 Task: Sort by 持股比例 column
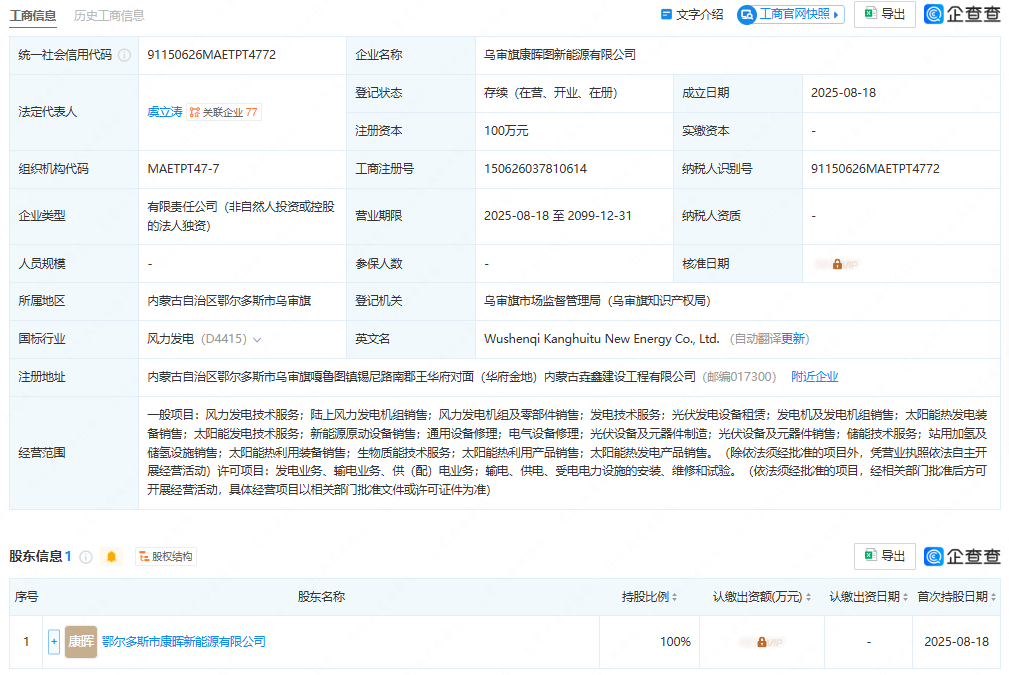click(x=650, y=597)
